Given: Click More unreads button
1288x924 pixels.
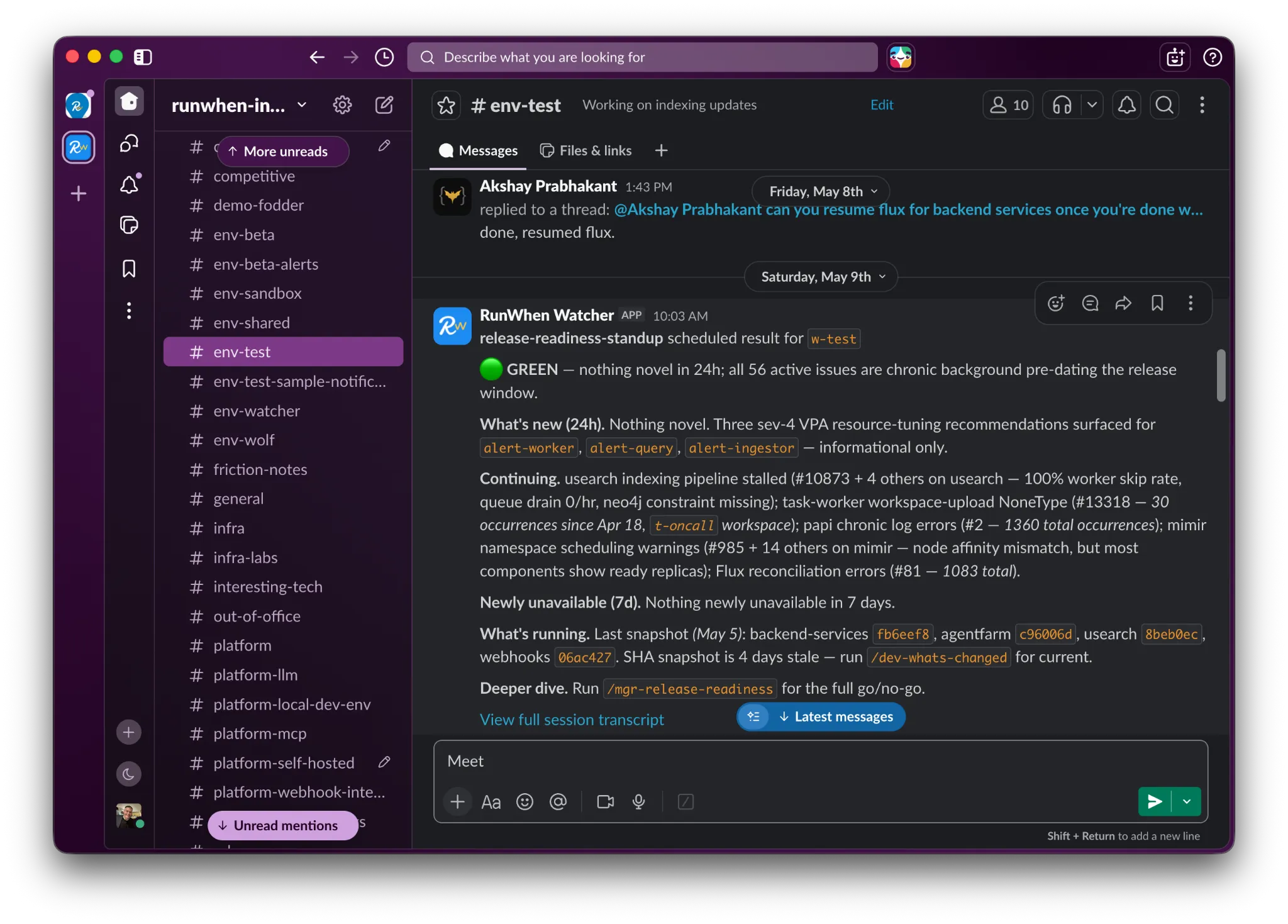Looking at the screenshot, I should coord(283,152).
